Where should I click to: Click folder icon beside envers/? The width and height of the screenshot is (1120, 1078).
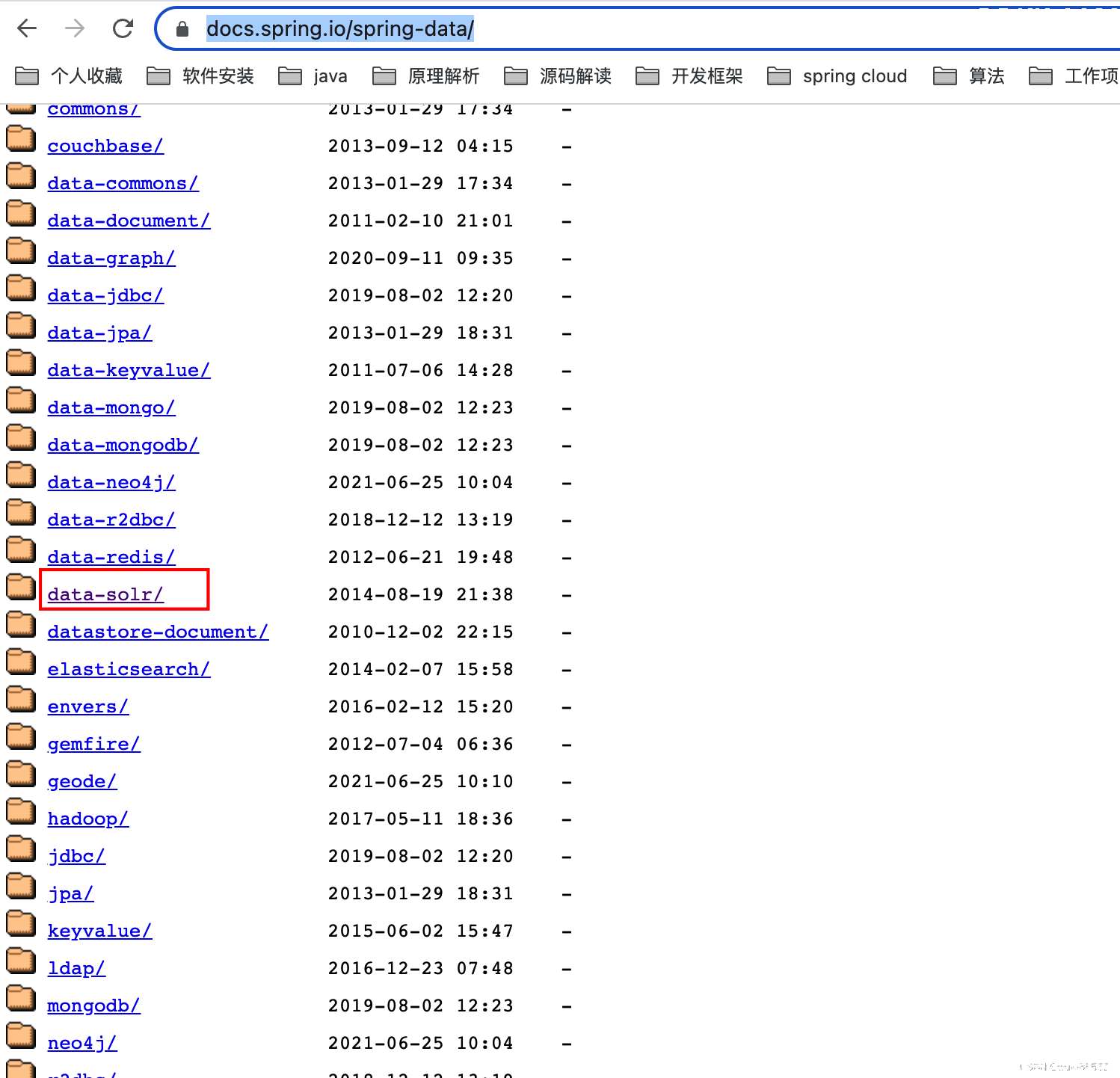[21, 699]
